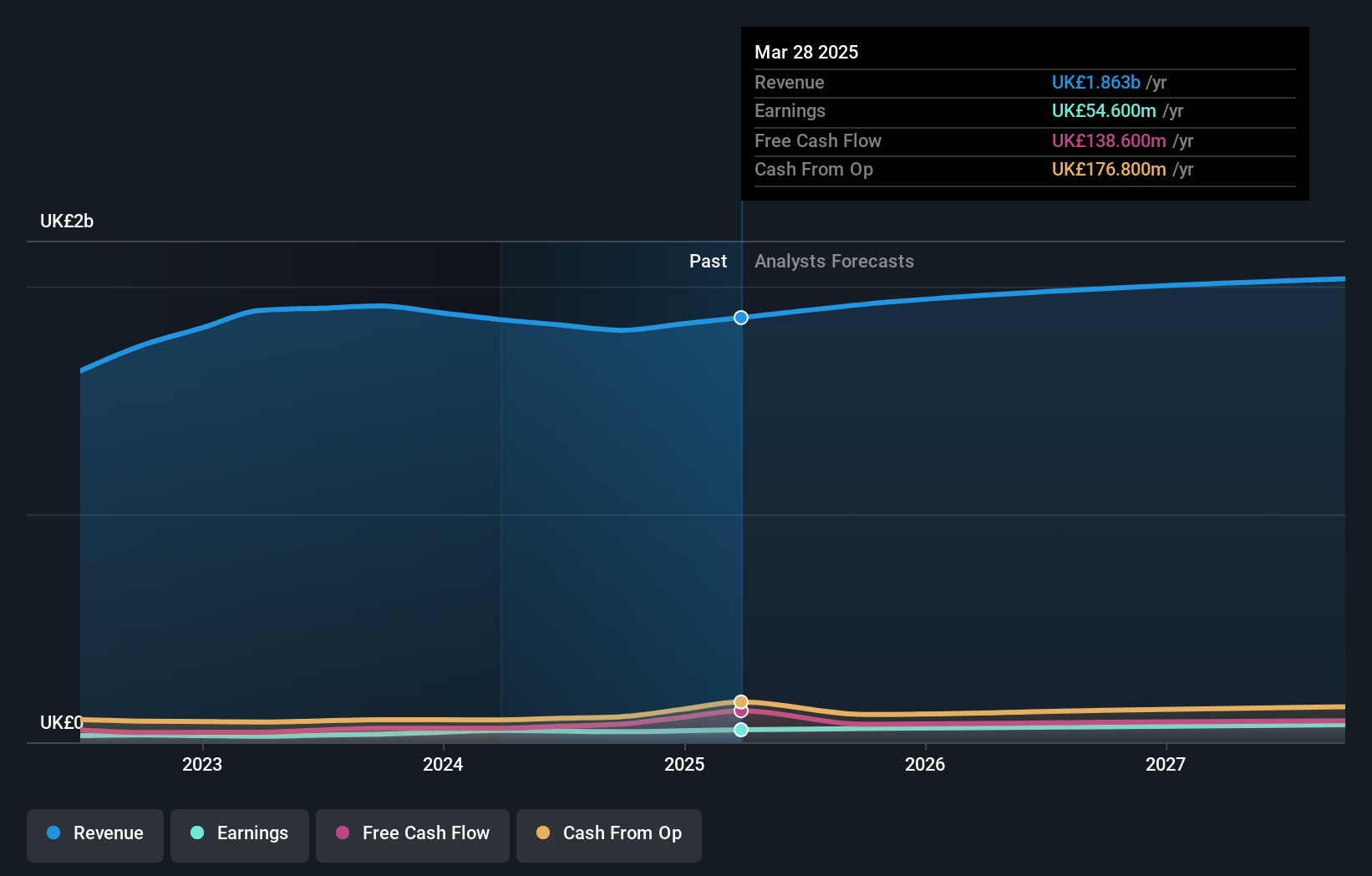This screenshot has height=876, width=1372.
Task: Select the 2025 label on the time axis
Action: coord(683,764)
